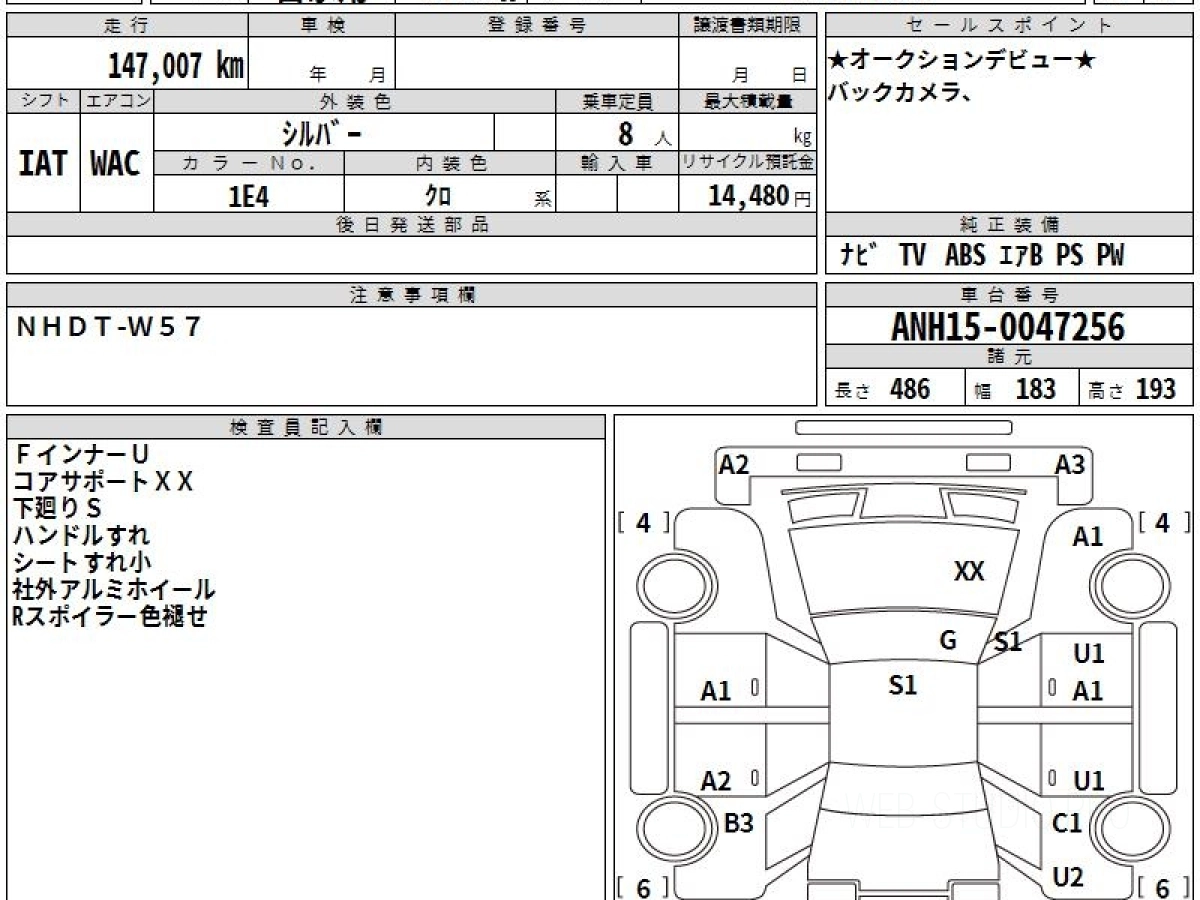This screenshot has width=1200, height=900.
Task: Click the エアコン header cell
Action: click(117, 101)
